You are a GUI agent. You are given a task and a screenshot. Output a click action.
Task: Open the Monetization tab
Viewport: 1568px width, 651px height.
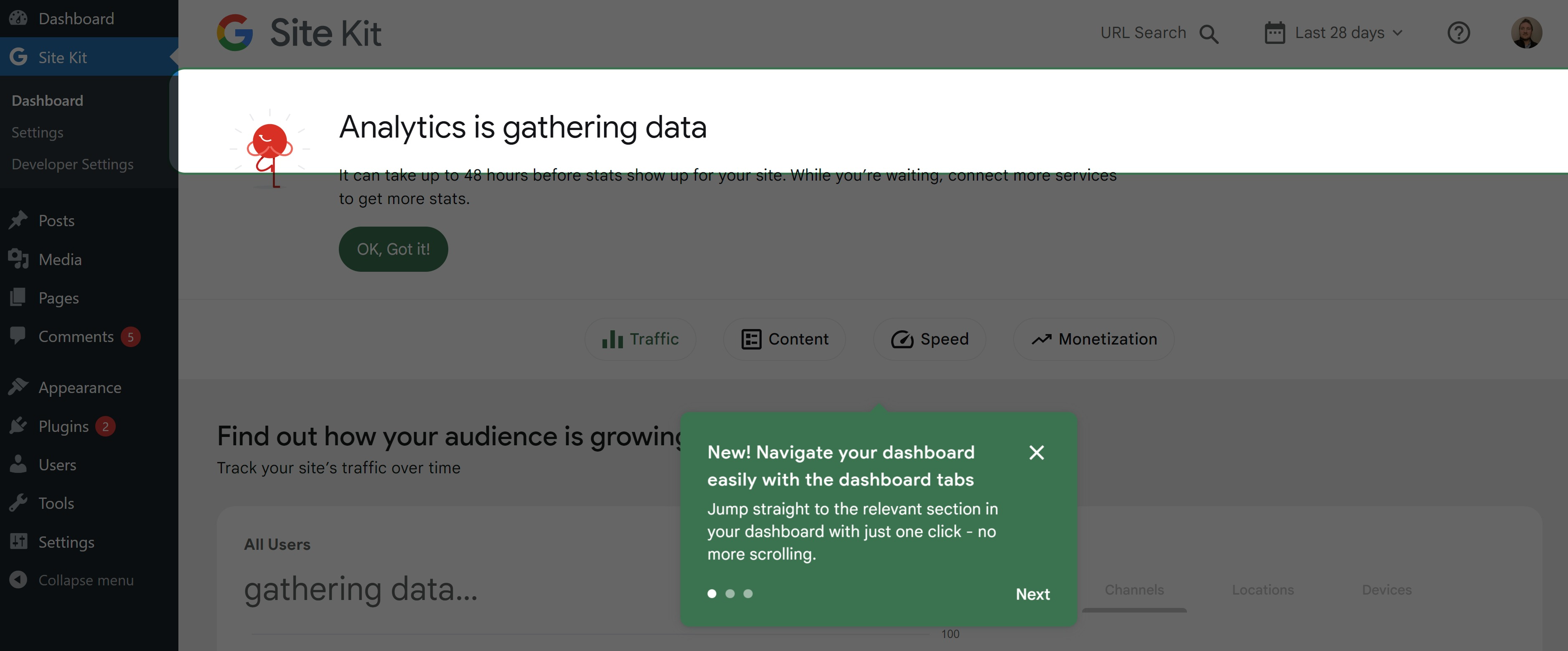coord(1094,339)
